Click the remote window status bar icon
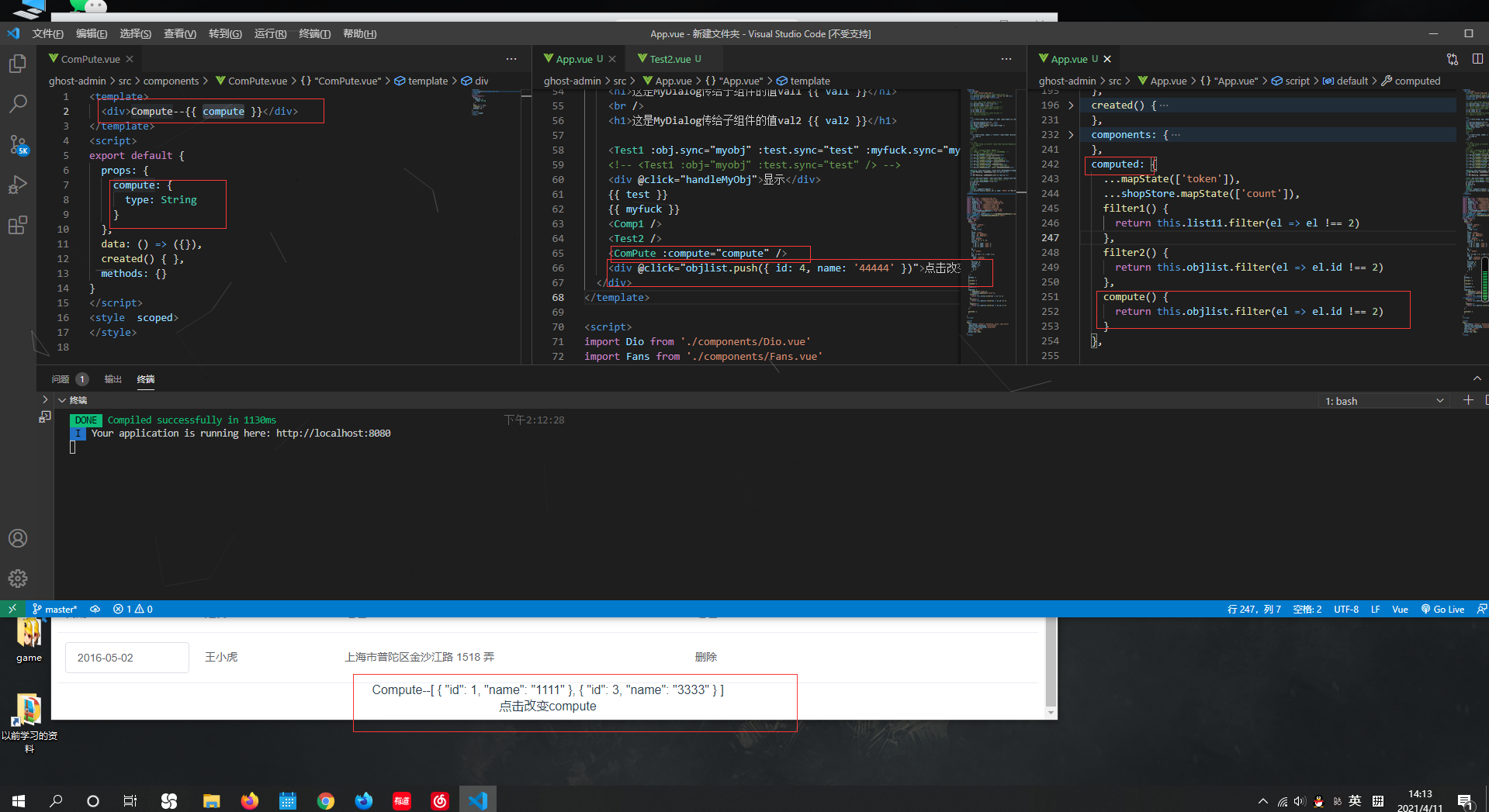The image size is (1489, 812). click(12, 609)
